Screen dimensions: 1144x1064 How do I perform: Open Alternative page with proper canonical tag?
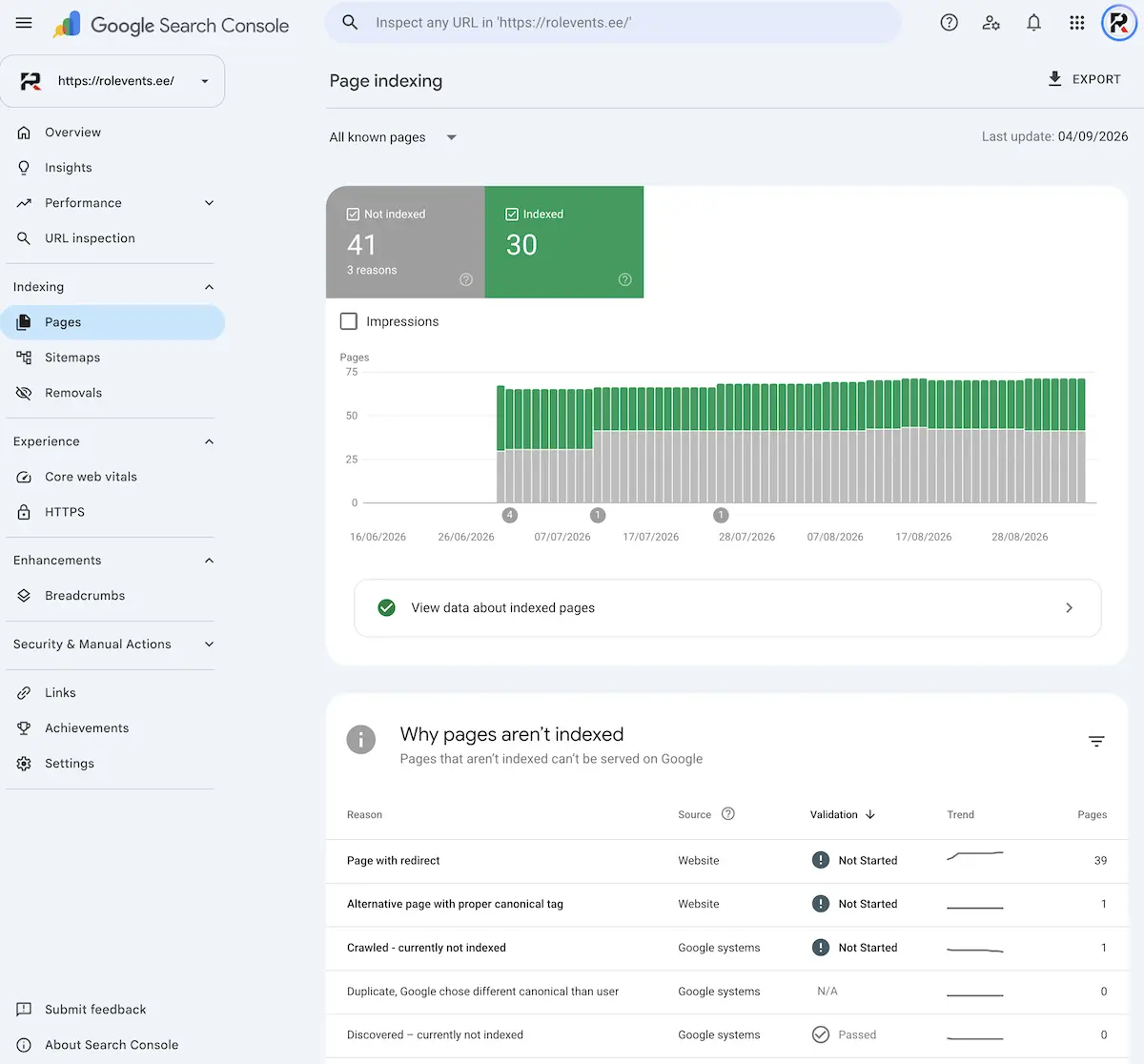727,905
